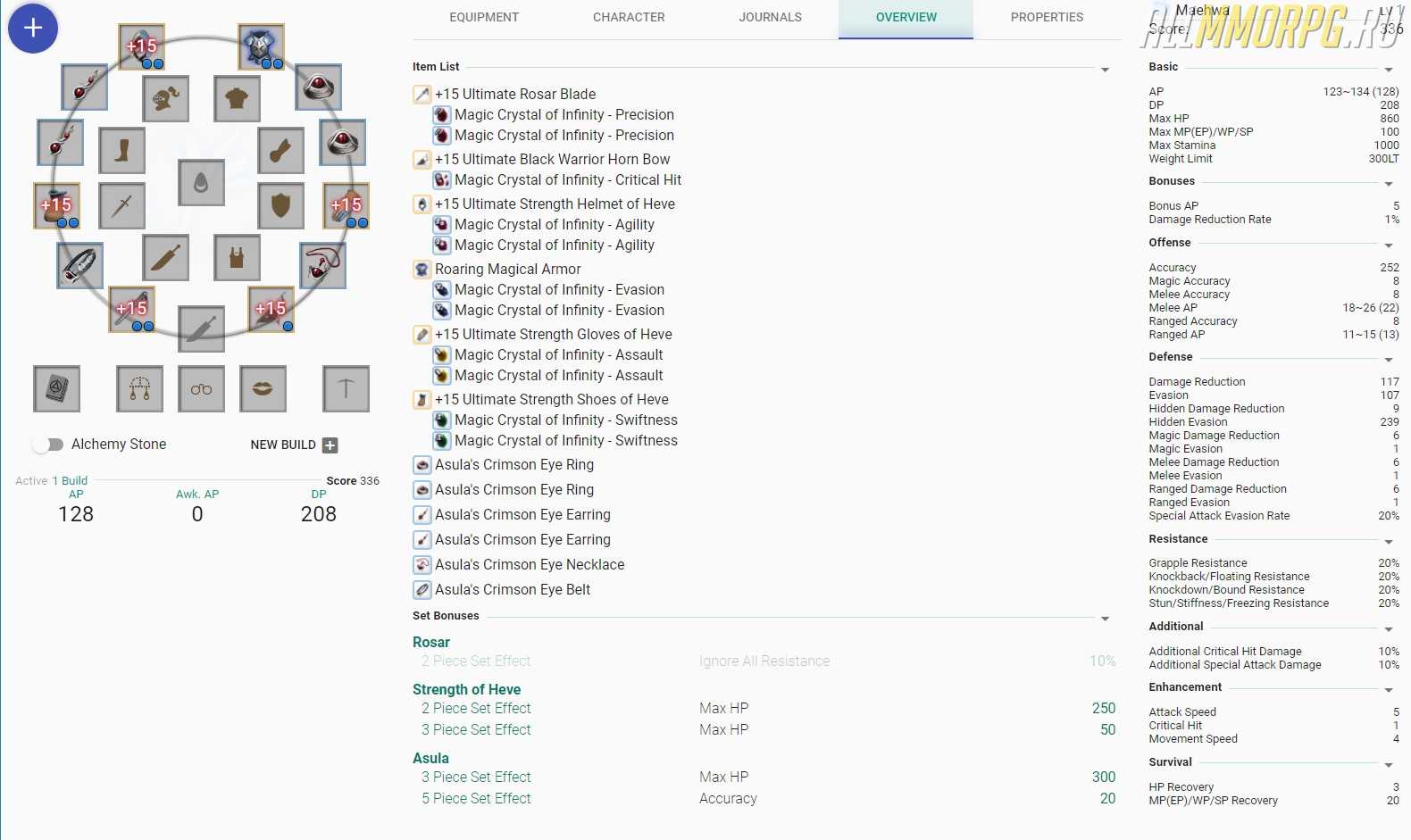Click the Strength of Heve set heading
The image size is (1411, 840).
(466, 689)
